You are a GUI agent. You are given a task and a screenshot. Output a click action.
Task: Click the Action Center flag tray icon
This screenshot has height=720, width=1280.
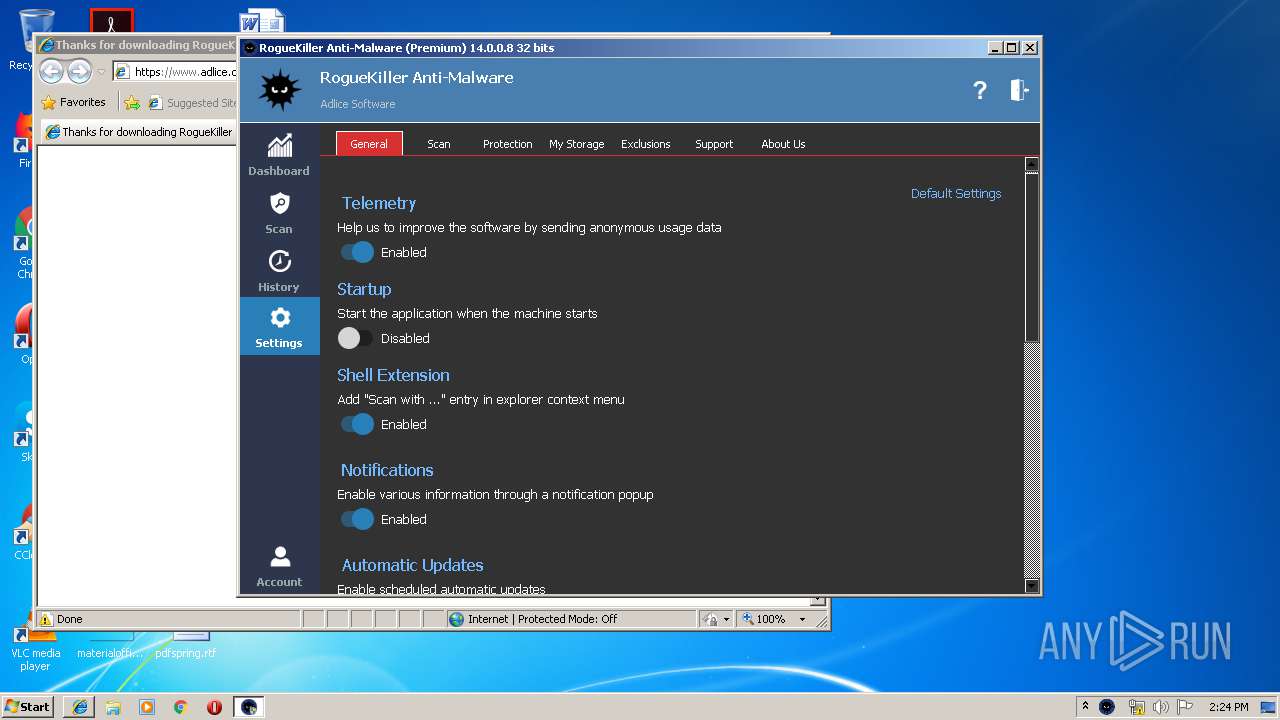coord(1186,706)
